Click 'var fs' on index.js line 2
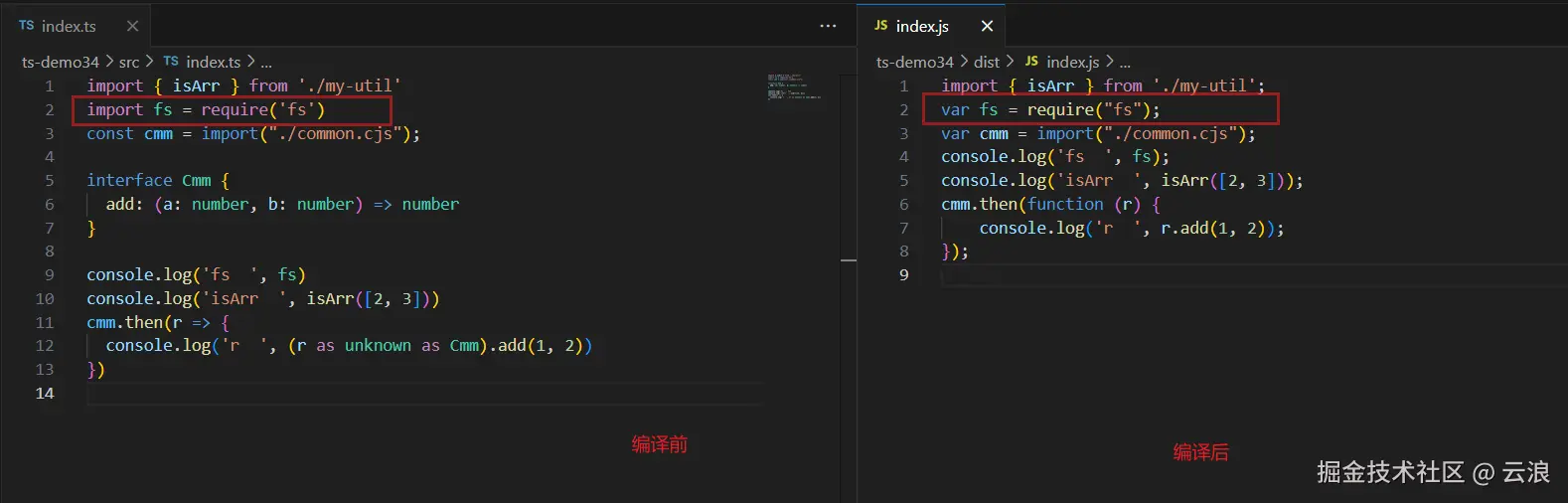The image size is (1568, 503). 970,109
